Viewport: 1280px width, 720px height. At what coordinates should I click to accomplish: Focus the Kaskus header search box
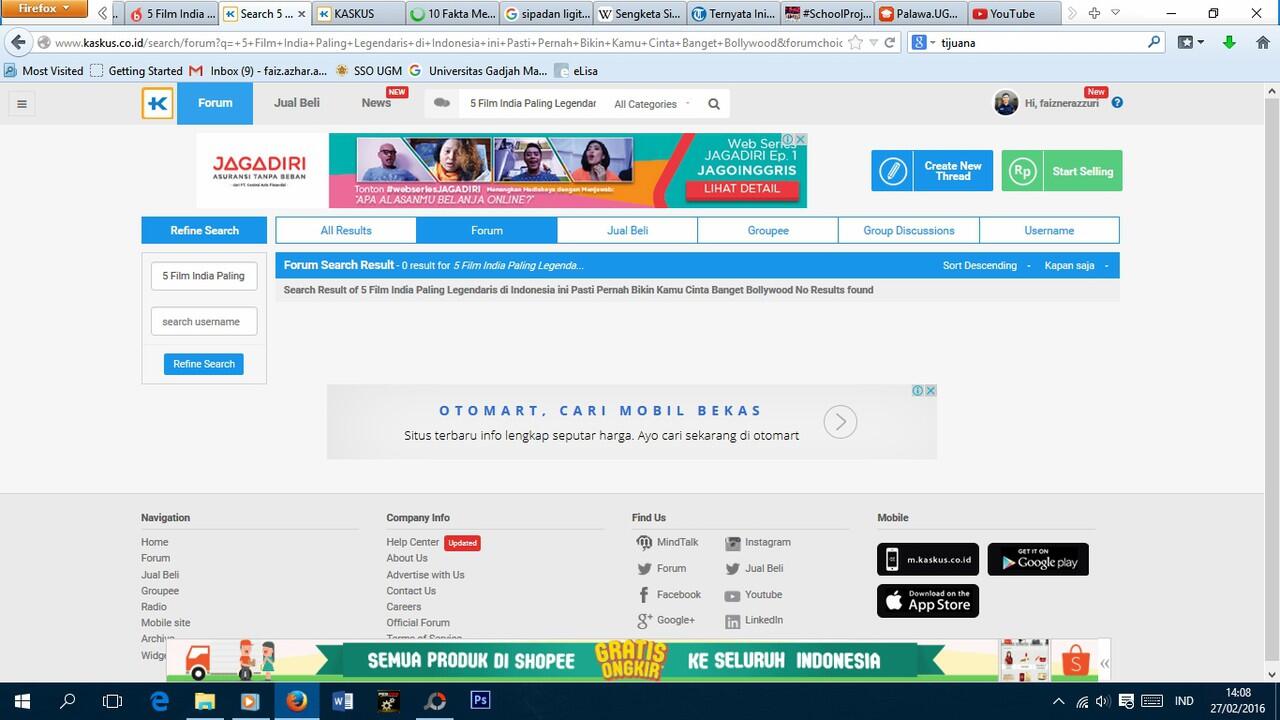click(531, 104)
